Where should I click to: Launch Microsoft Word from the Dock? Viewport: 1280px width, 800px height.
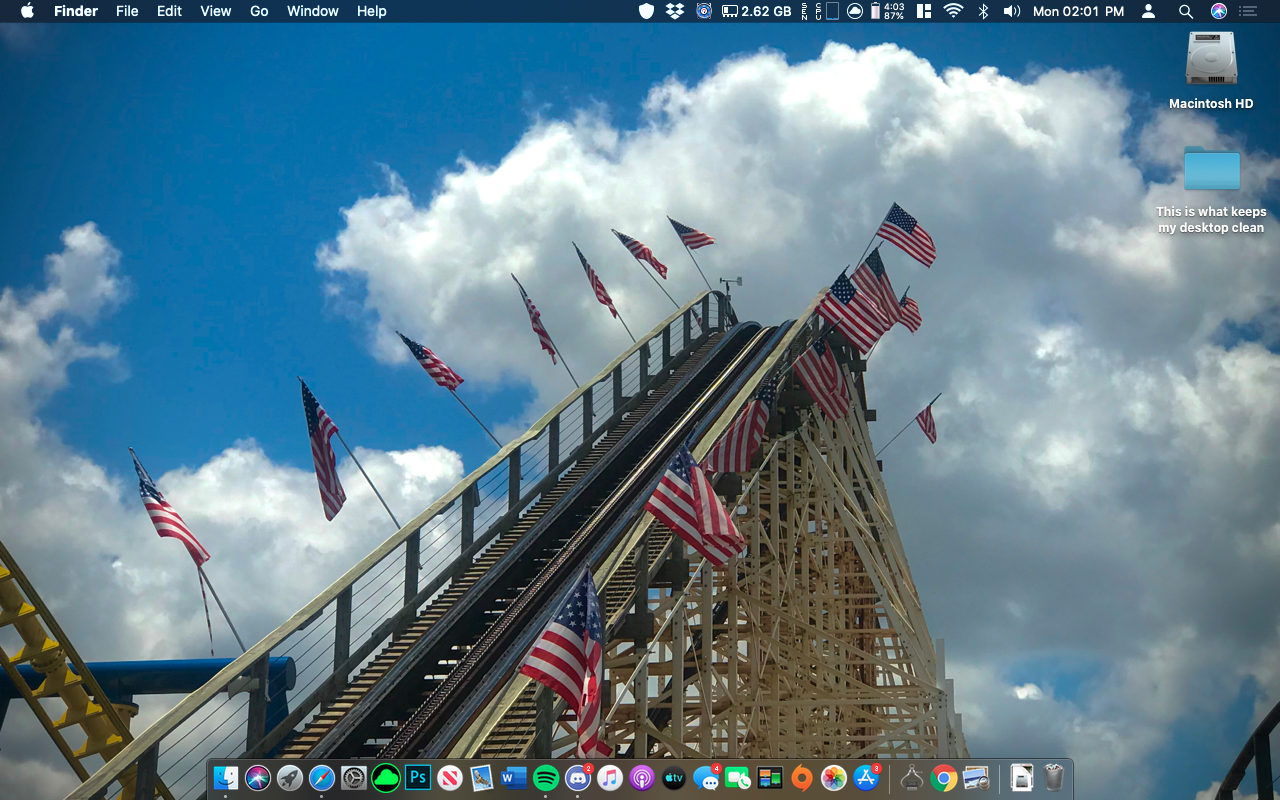(x=514, y=777)
